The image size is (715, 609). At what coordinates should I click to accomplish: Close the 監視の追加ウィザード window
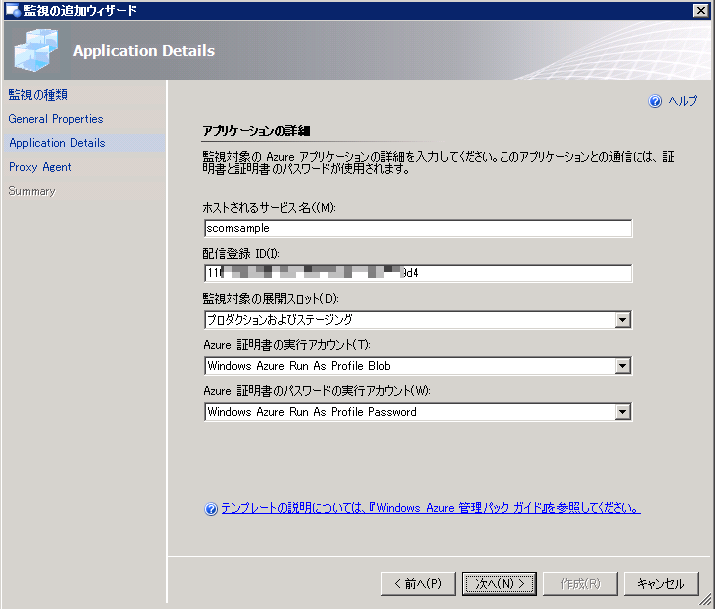[700, 10]
